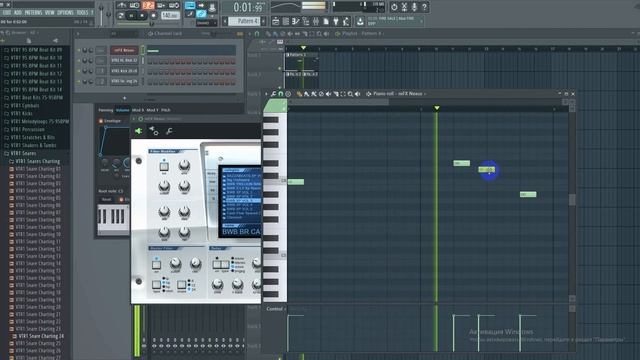
Task: Start playback with the play button
Action: click(x=131, y=16)
